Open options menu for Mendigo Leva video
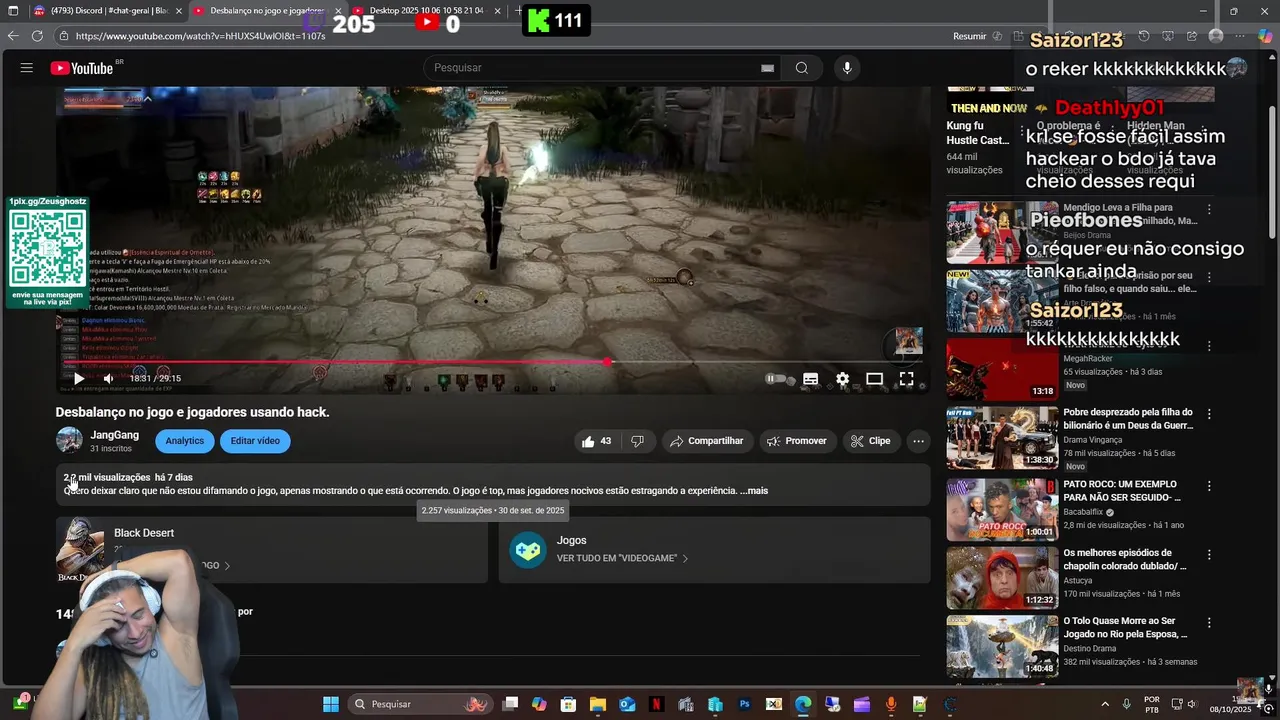 1209,210
